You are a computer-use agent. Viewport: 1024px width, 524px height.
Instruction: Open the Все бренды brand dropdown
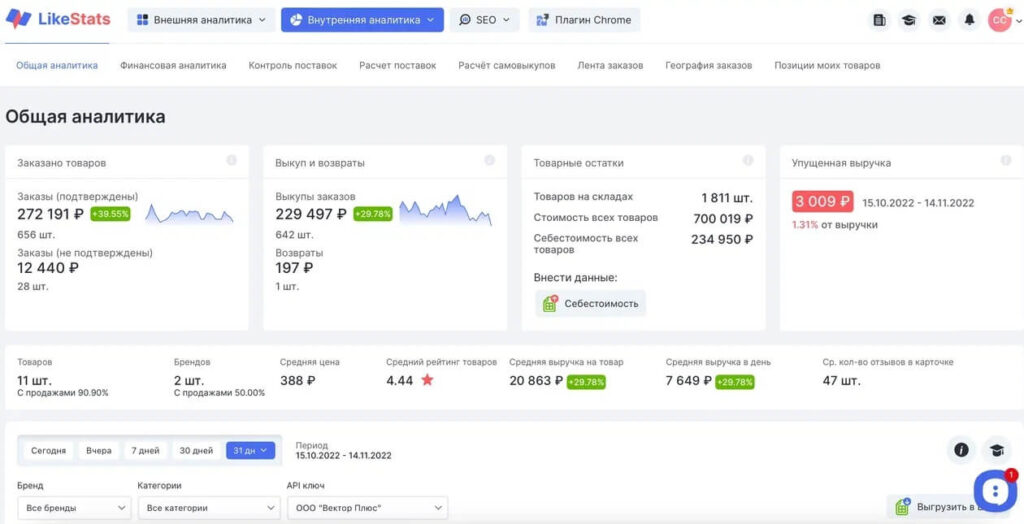(74, 508)
